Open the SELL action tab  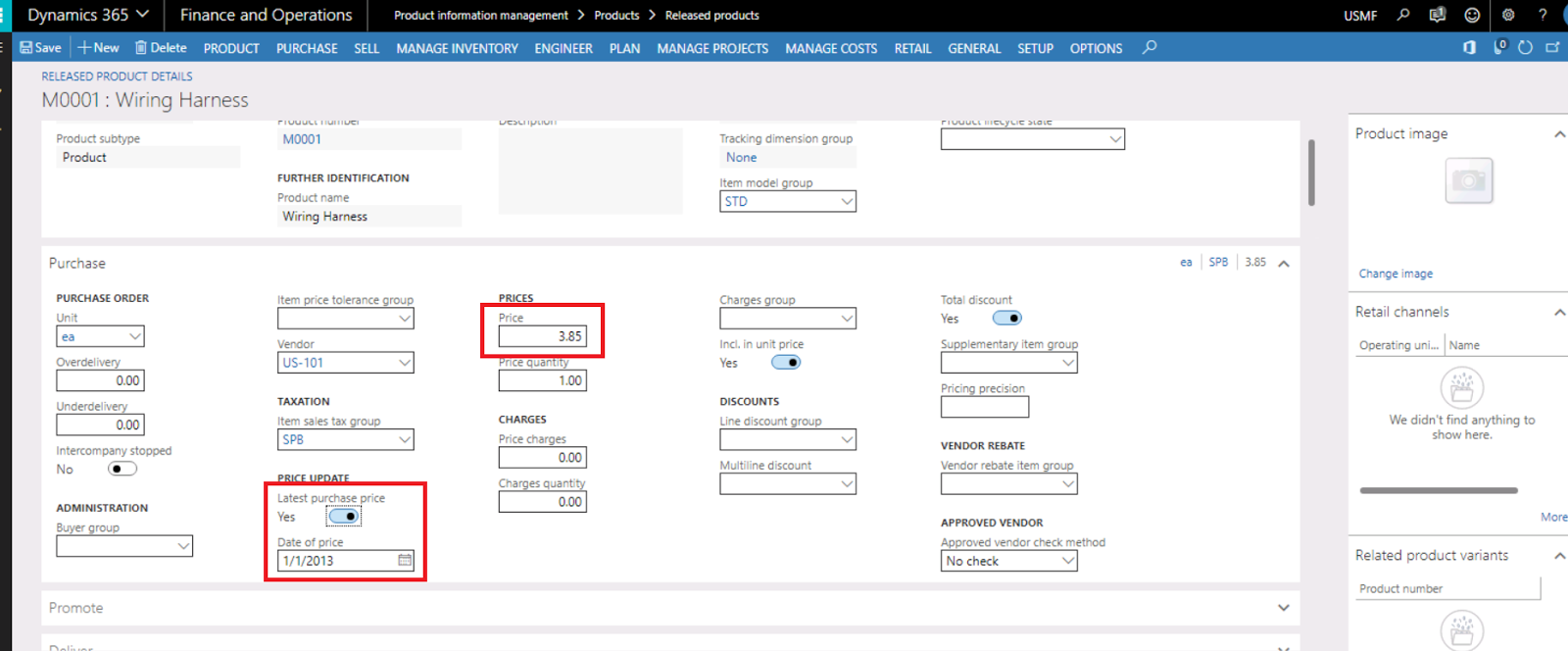point(367,48)
